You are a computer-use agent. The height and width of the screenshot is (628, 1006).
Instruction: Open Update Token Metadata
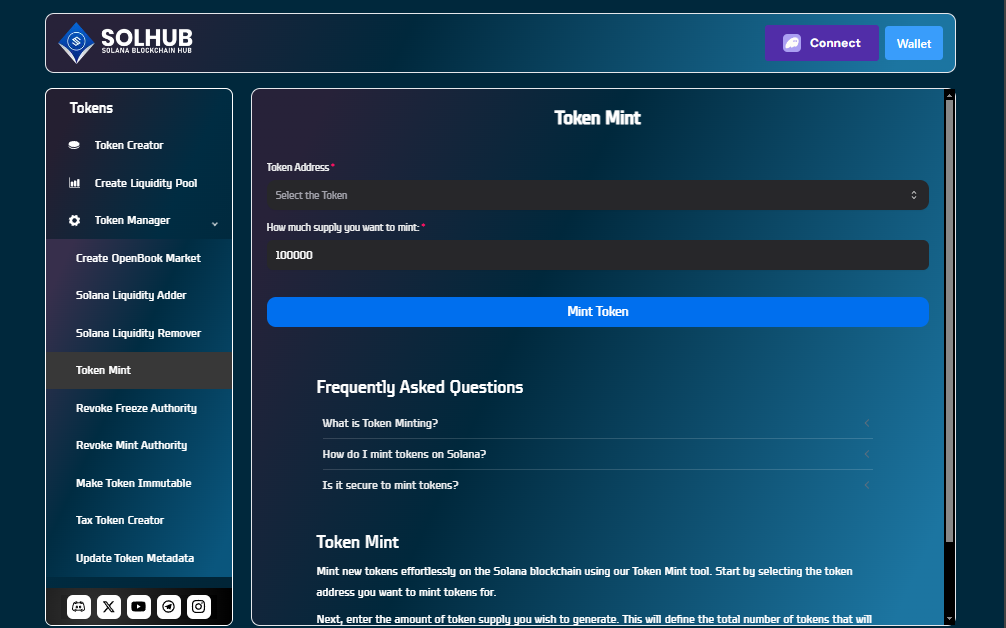point(135,558)
